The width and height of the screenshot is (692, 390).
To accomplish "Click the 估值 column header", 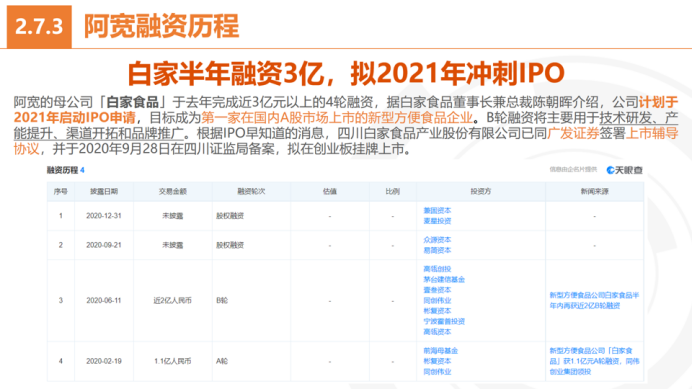I will 330,191.
